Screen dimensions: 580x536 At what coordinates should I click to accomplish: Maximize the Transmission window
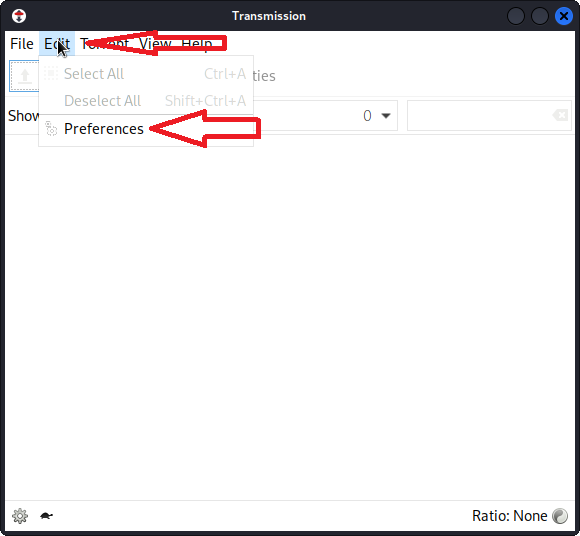[540, 16]
